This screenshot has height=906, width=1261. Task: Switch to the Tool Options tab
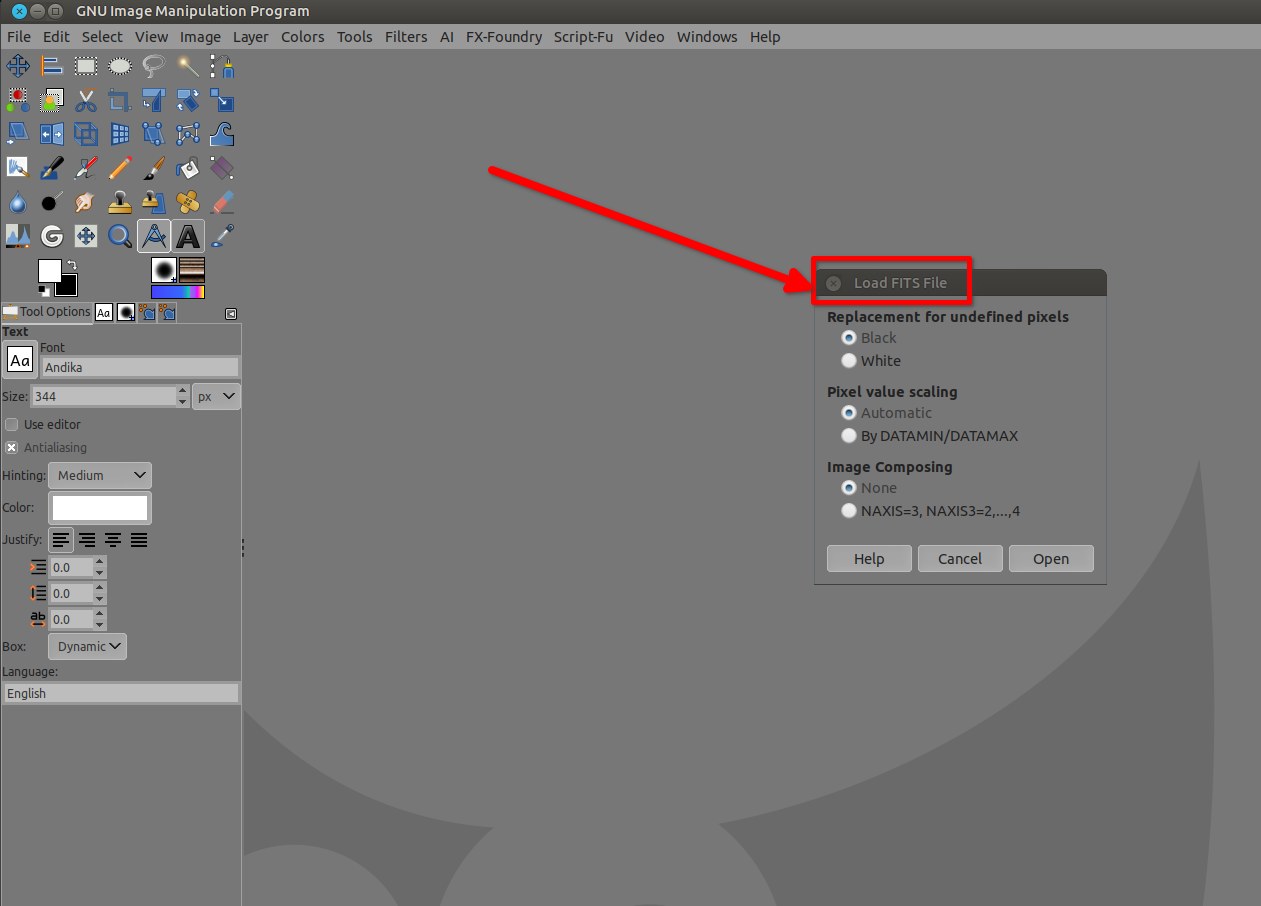(x=47, y=312)
